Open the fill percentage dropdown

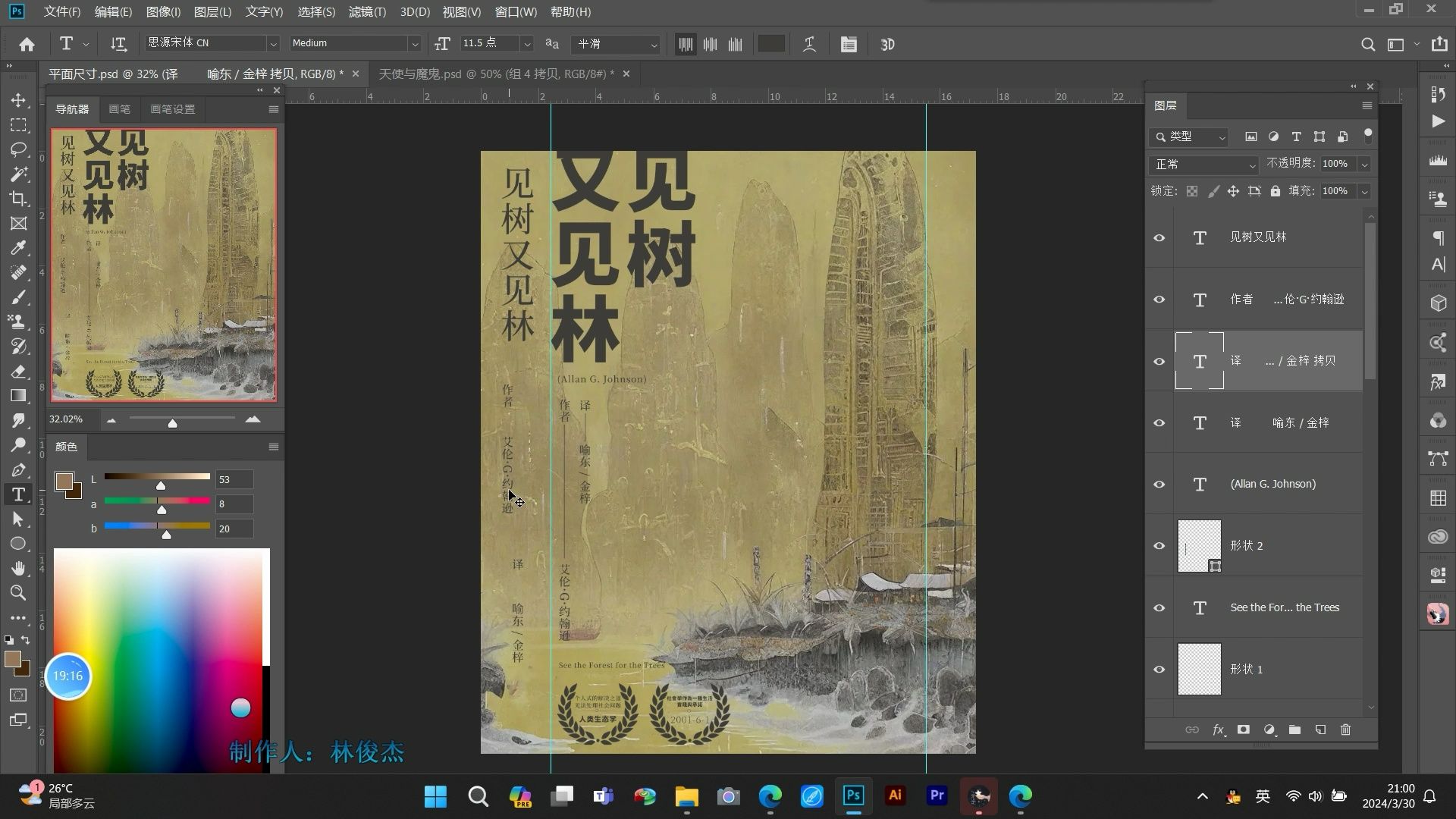(1364, 191)
